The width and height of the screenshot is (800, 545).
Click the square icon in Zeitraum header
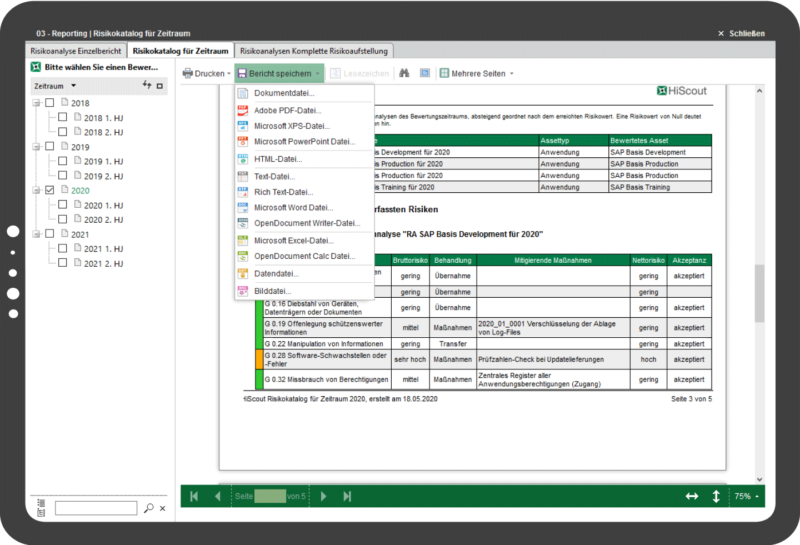point(160,86)
